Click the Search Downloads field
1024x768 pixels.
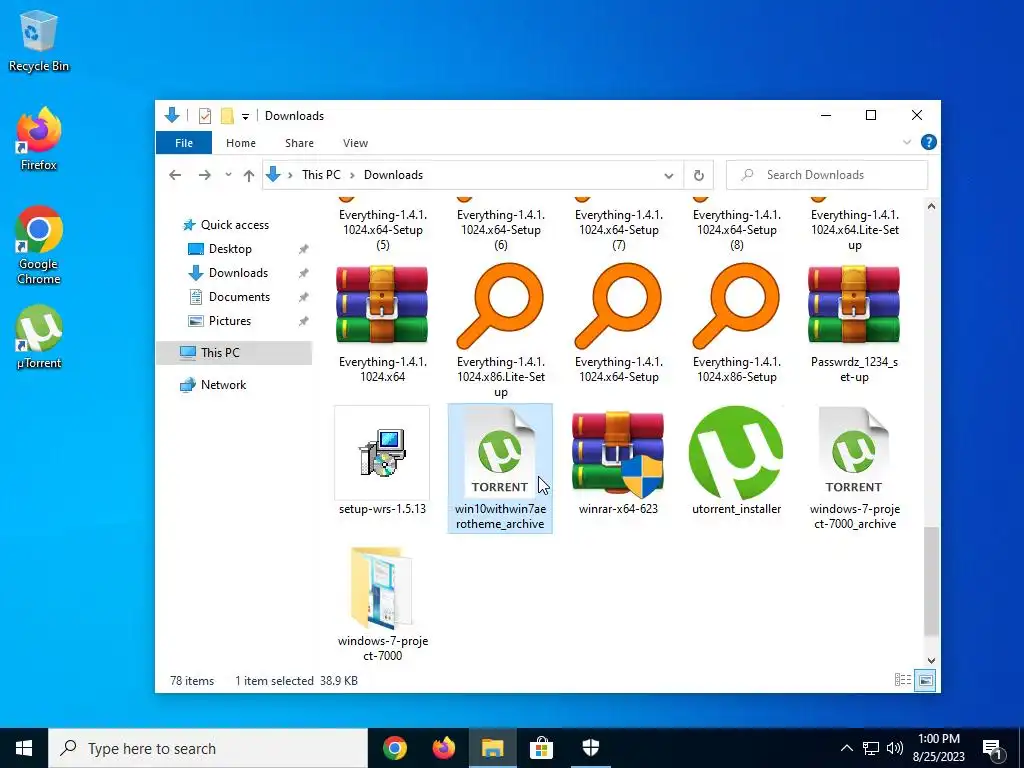[x=827, y=175]
